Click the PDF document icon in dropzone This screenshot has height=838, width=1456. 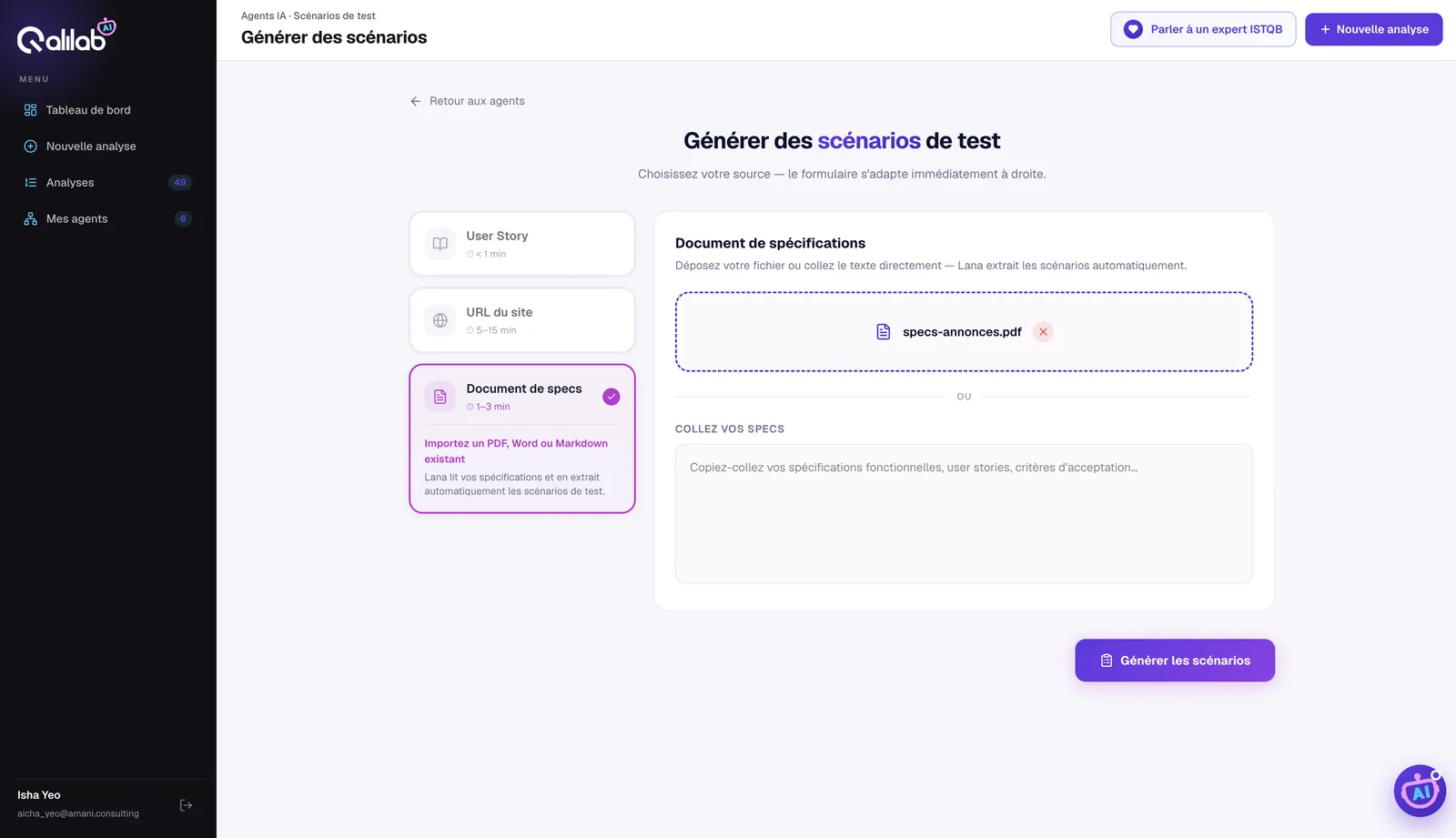[x=883, y=332]
